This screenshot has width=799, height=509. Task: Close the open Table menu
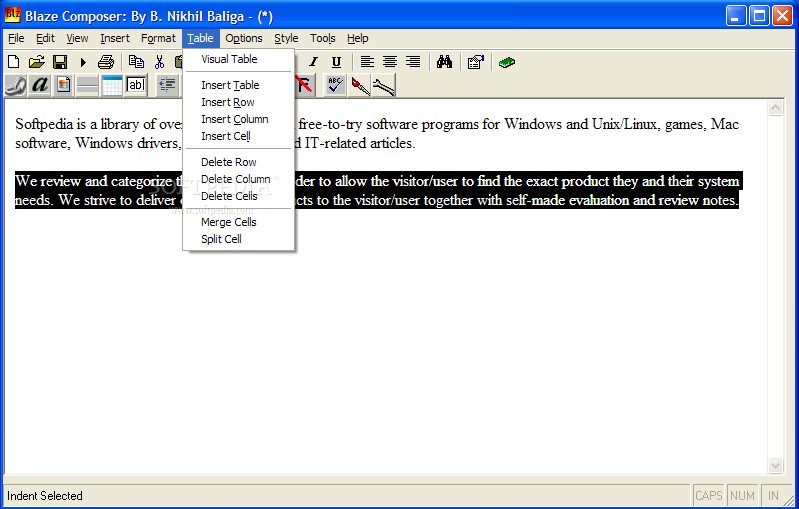coord(200,38)
